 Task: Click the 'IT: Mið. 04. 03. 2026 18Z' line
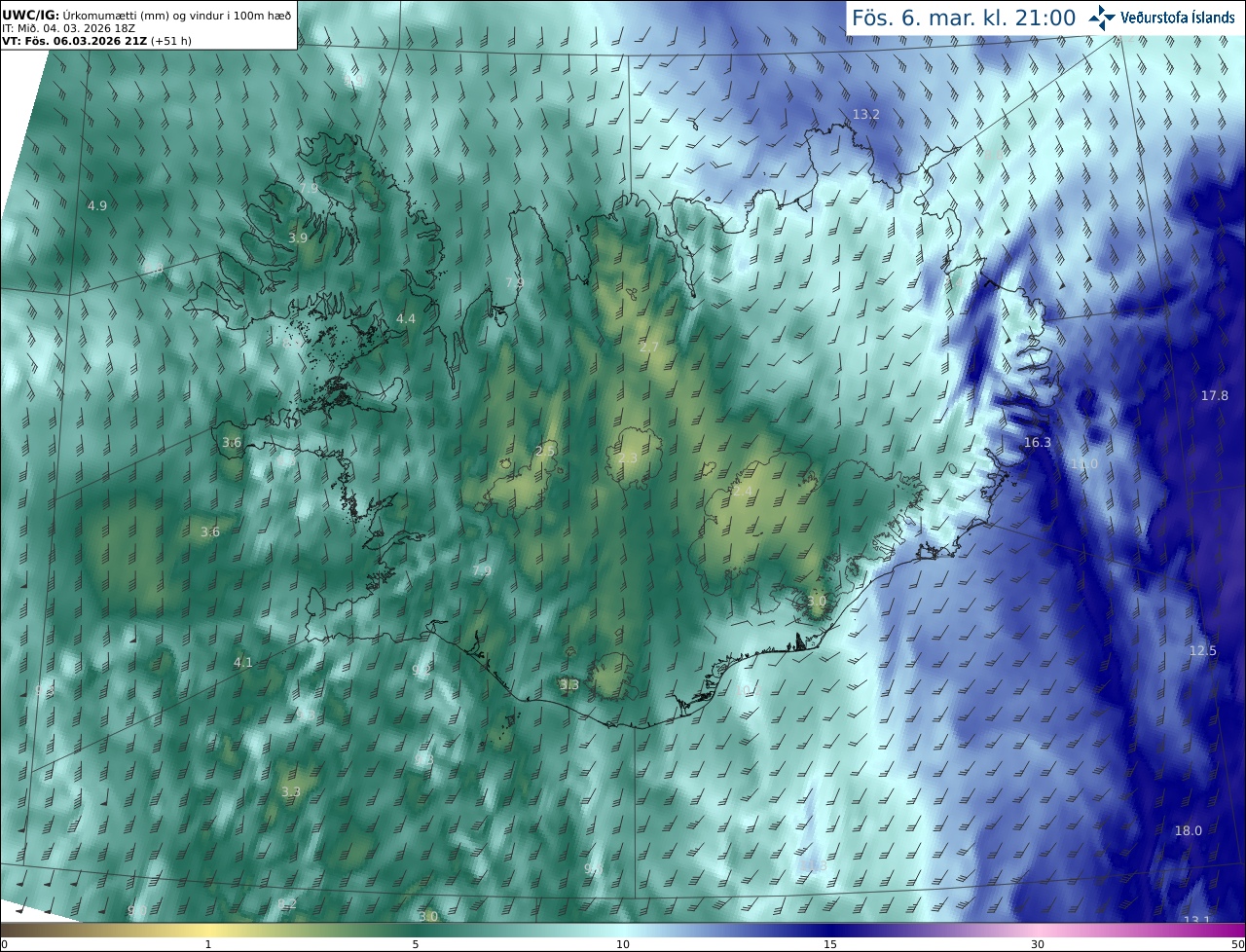point(67,28)
